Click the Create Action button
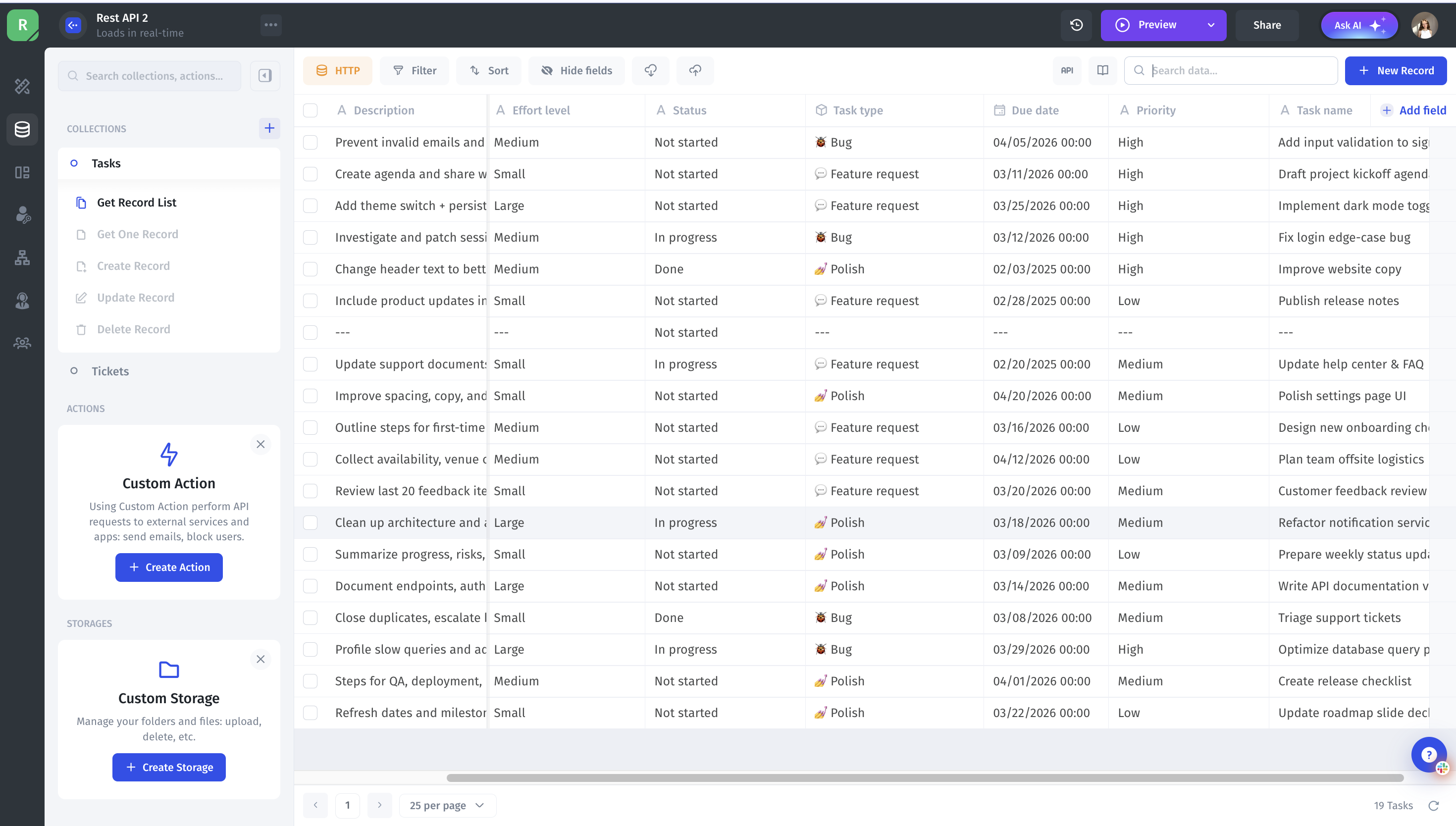 coord(169,568)
